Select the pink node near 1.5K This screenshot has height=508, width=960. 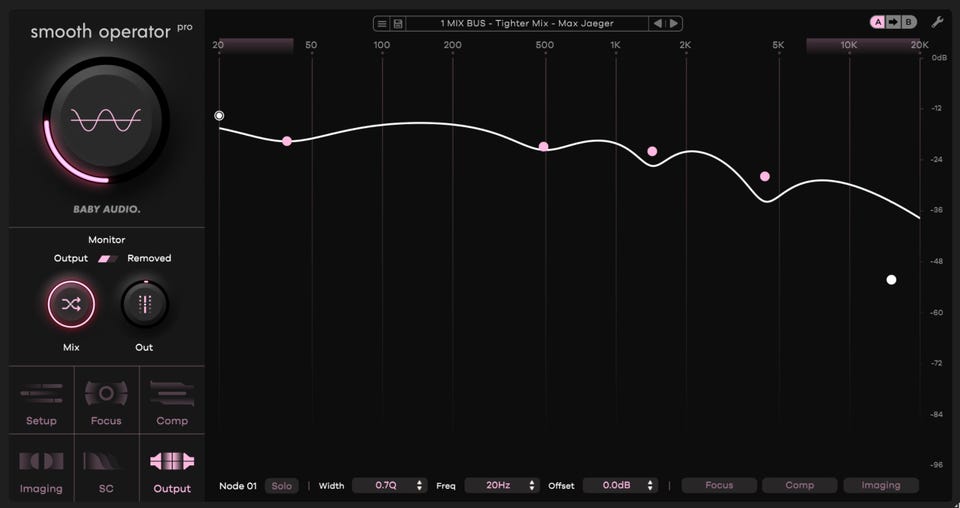[x=653, y=151]
